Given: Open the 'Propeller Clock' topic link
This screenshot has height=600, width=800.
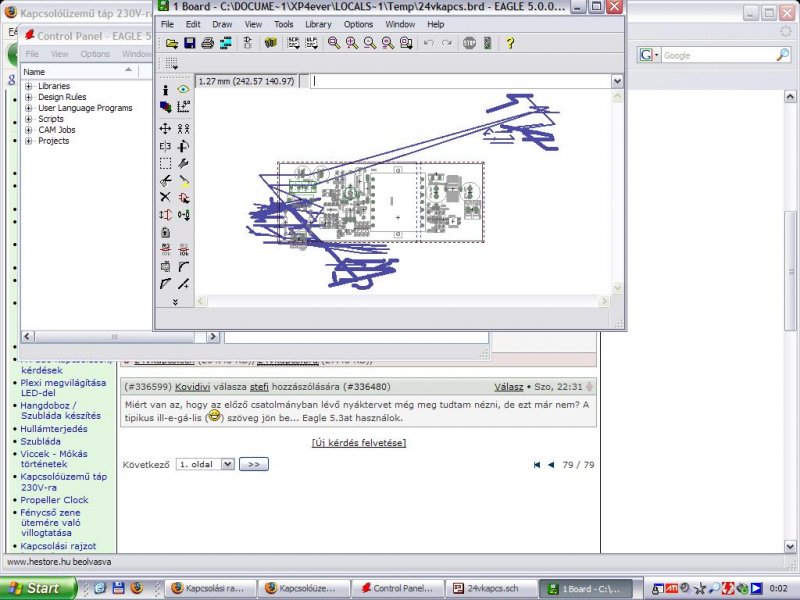Looking at the screenshot, I should point(54,500).
